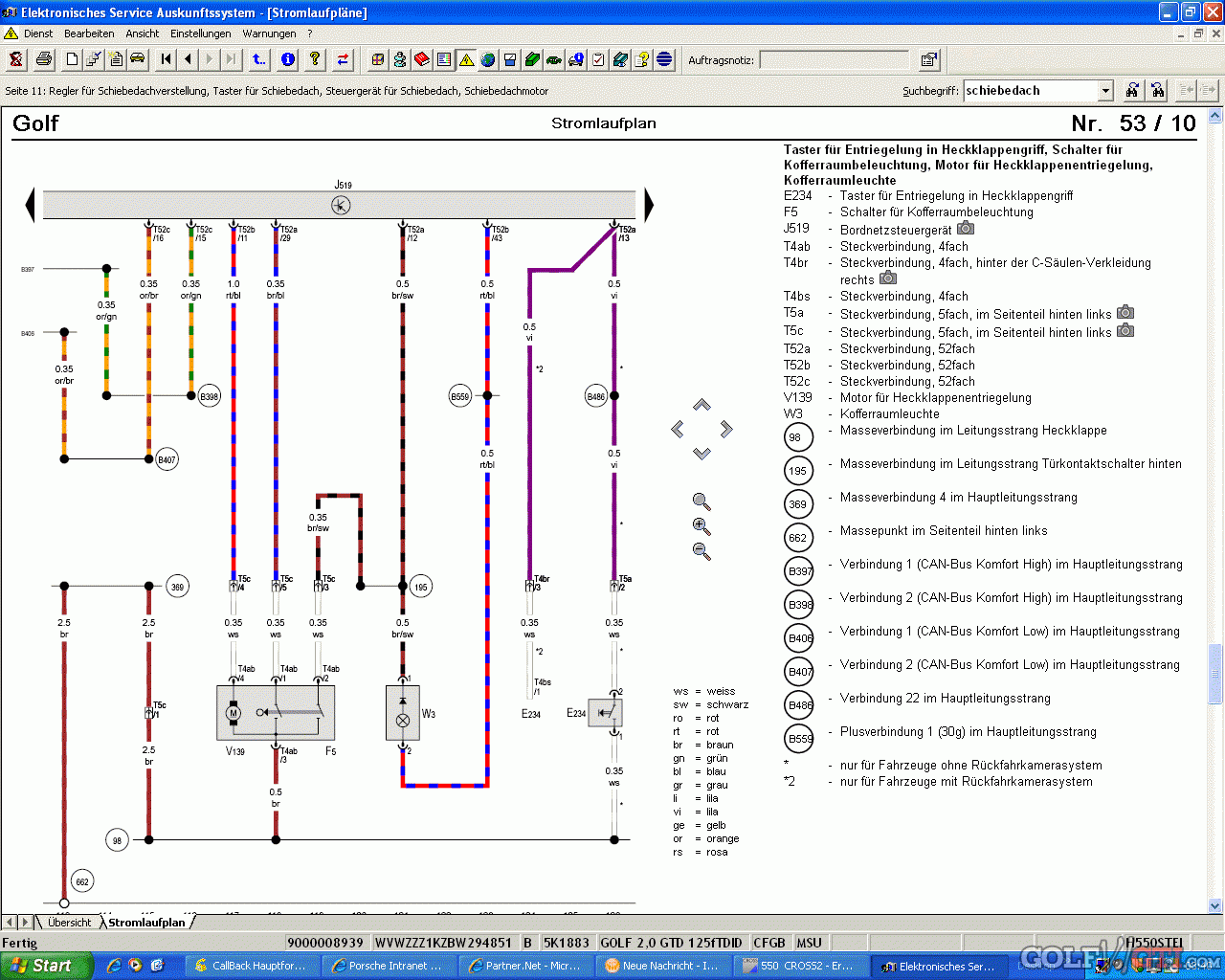The image size is (1225, 980).
Task: Open the Dienst menu
Action: click(38, 33)
